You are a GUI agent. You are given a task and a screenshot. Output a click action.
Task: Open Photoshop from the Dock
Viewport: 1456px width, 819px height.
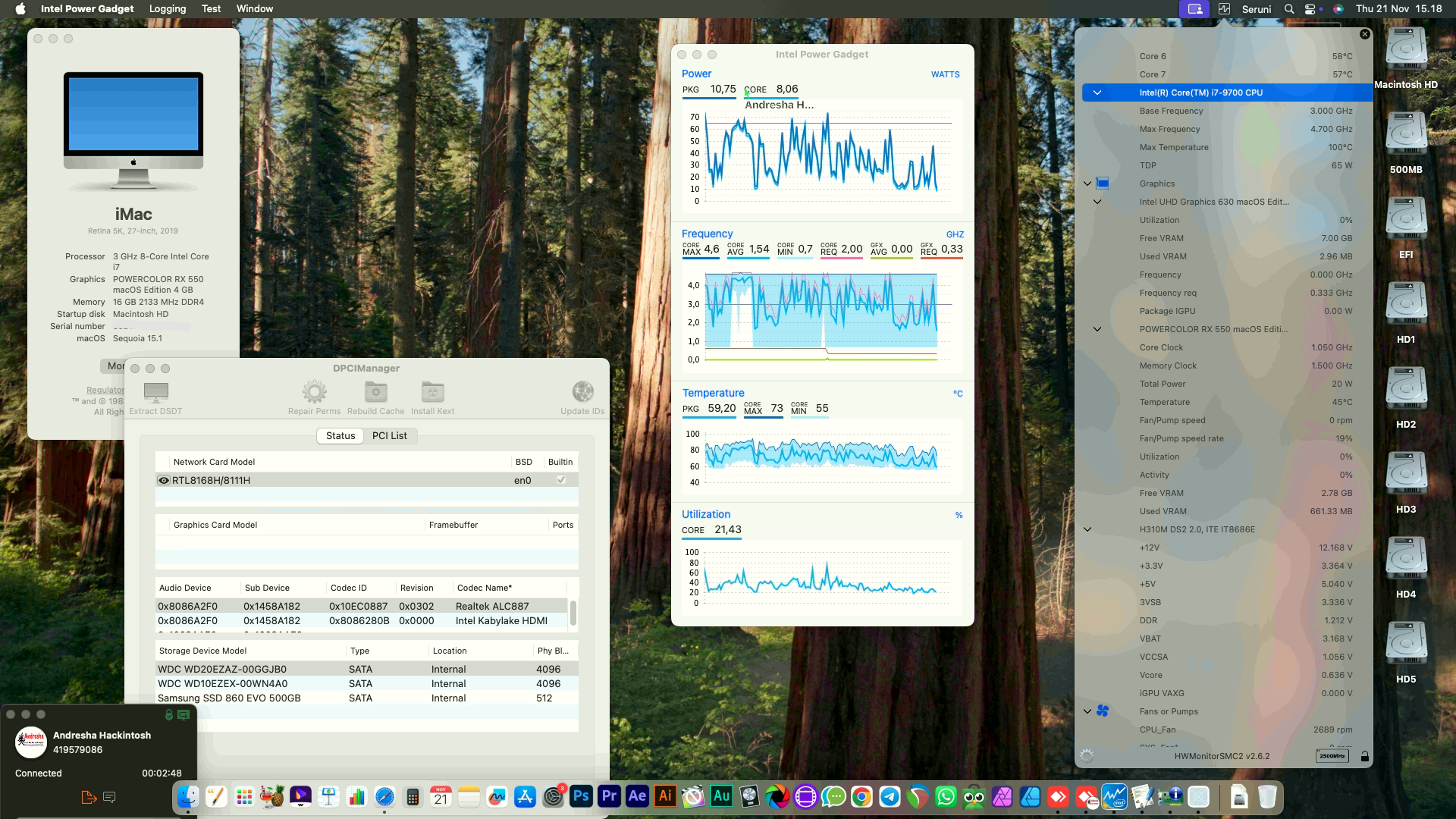(x=581, y=796)
